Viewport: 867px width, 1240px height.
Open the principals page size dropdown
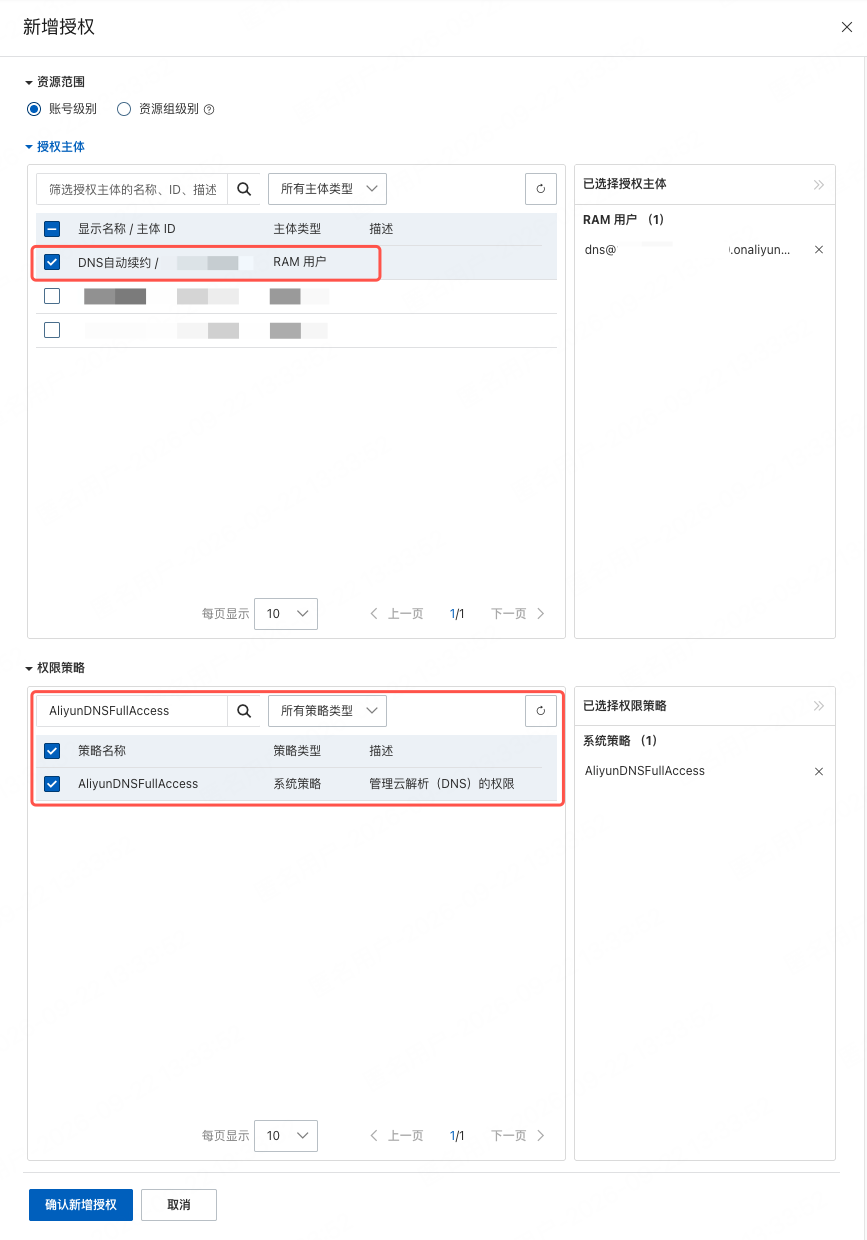pos(286,614)
